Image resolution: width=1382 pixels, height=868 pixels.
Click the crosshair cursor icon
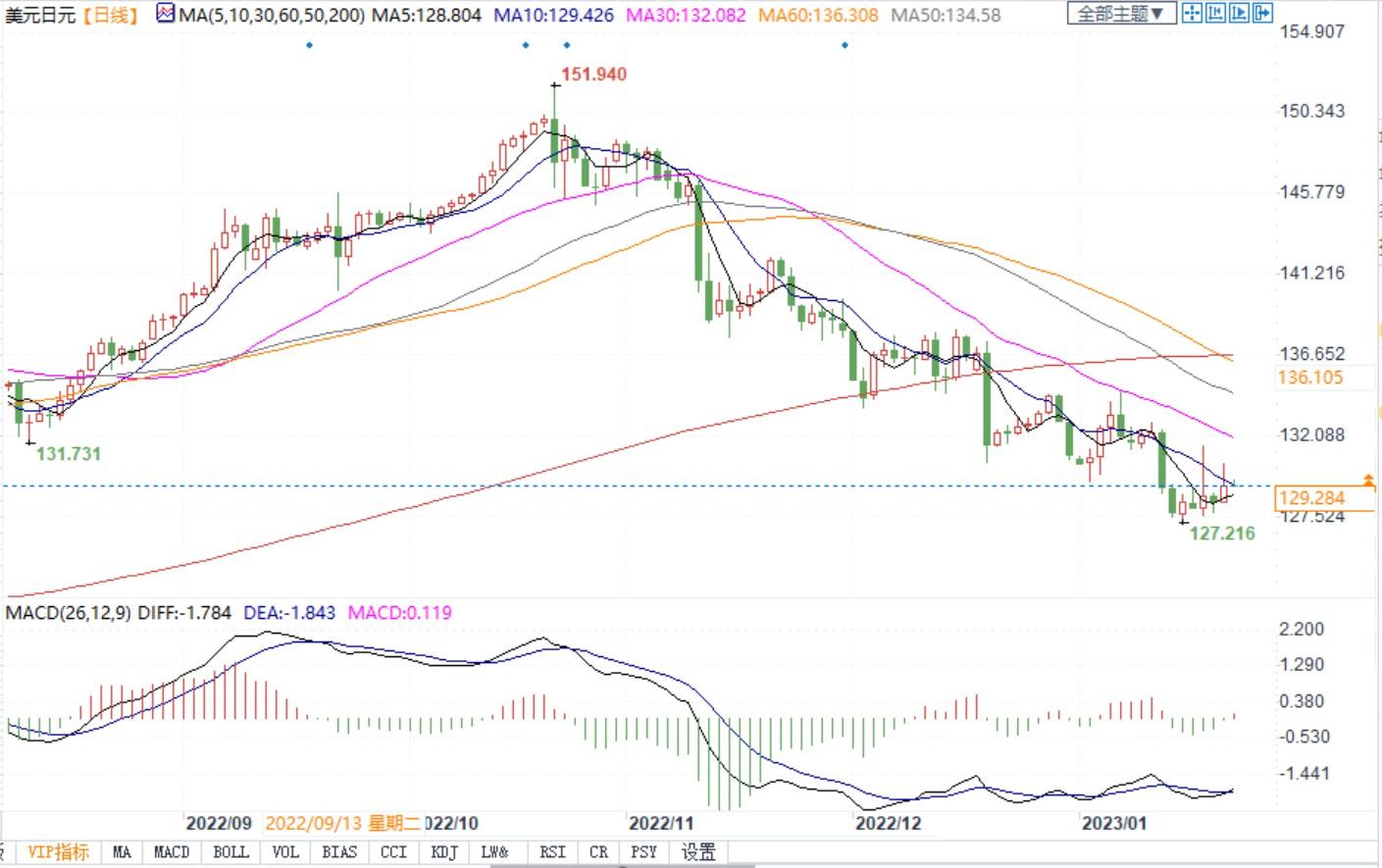(x=1192, y=14)
